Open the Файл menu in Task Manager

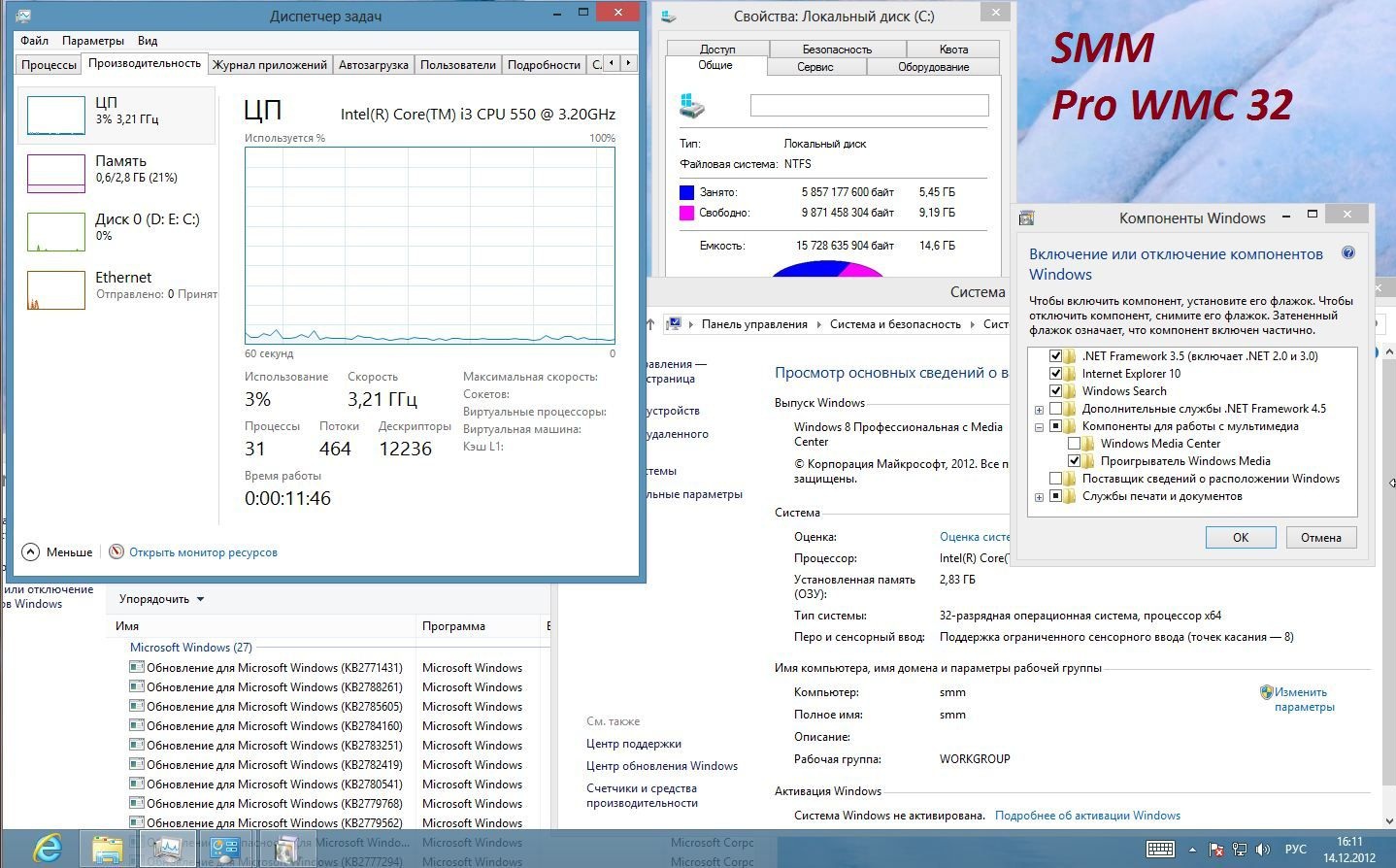[x=34, y=41]
